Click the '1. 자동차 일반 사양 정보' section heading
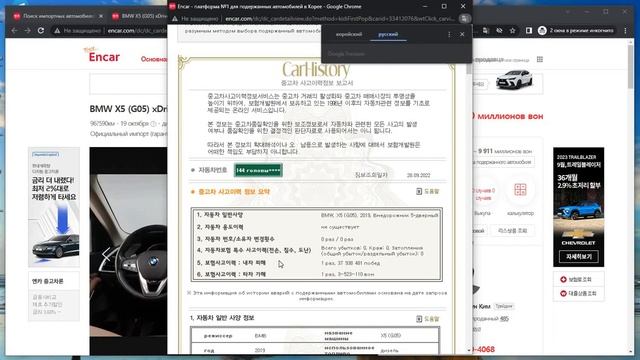This screenshot has width=640, height=360. click(222, 318)
